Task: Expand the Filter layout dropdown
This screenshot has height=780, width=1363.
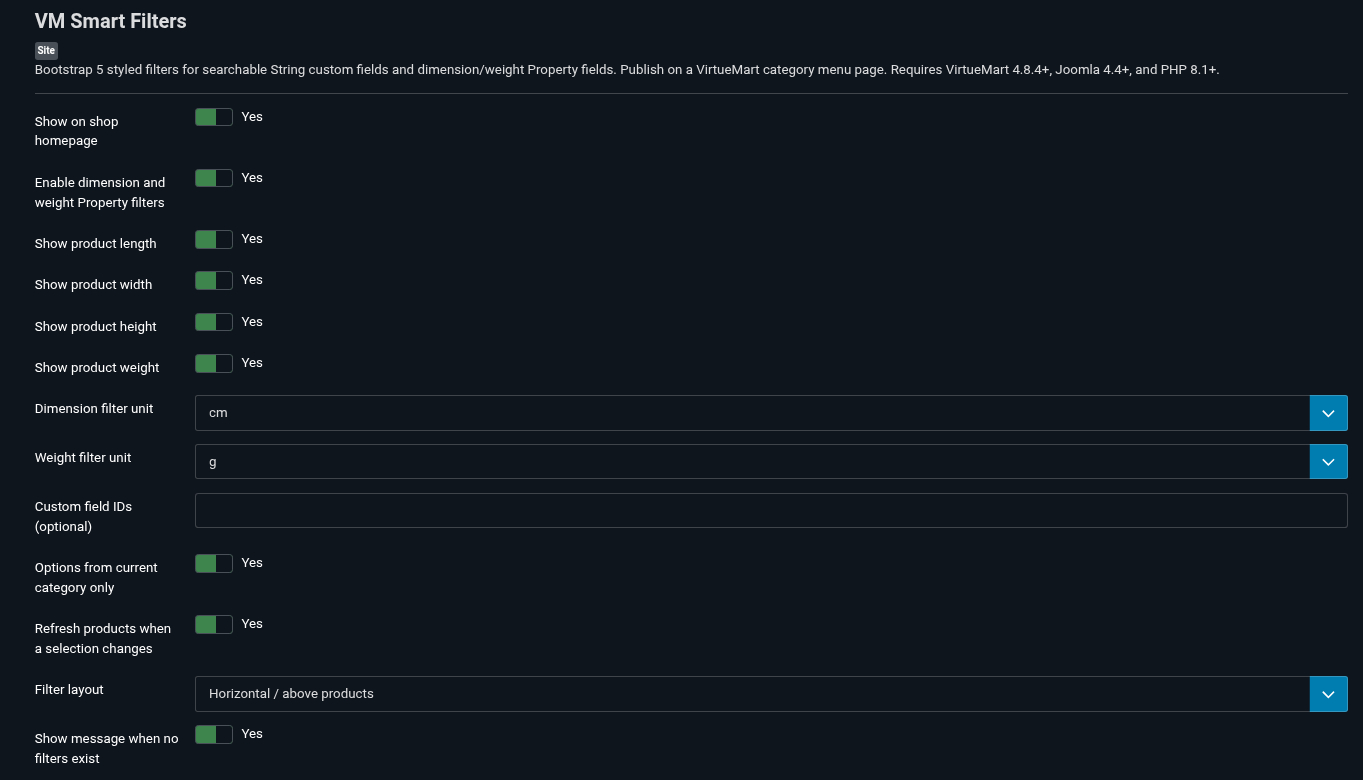Action: (771, 694)
